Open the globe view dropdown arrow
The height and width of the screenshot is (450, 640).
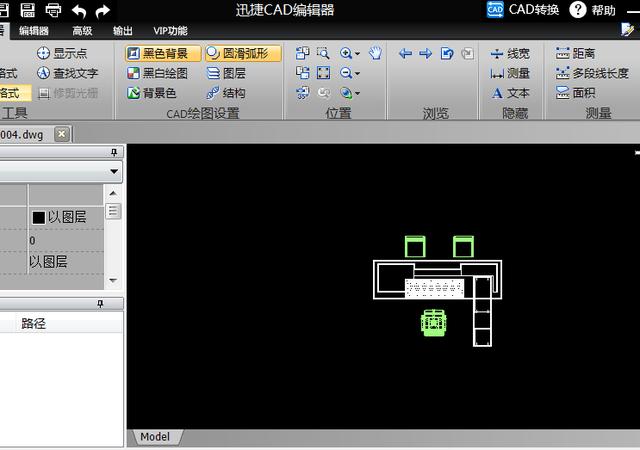tap(358, 94)
